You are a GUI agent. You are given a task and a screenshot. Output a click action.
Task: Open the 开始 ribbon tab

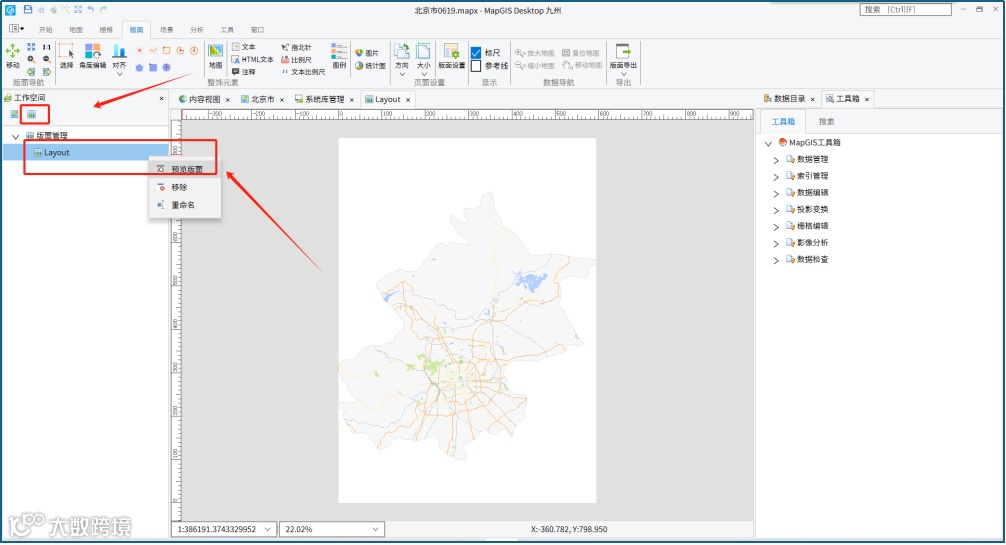[x=46, y=30]
